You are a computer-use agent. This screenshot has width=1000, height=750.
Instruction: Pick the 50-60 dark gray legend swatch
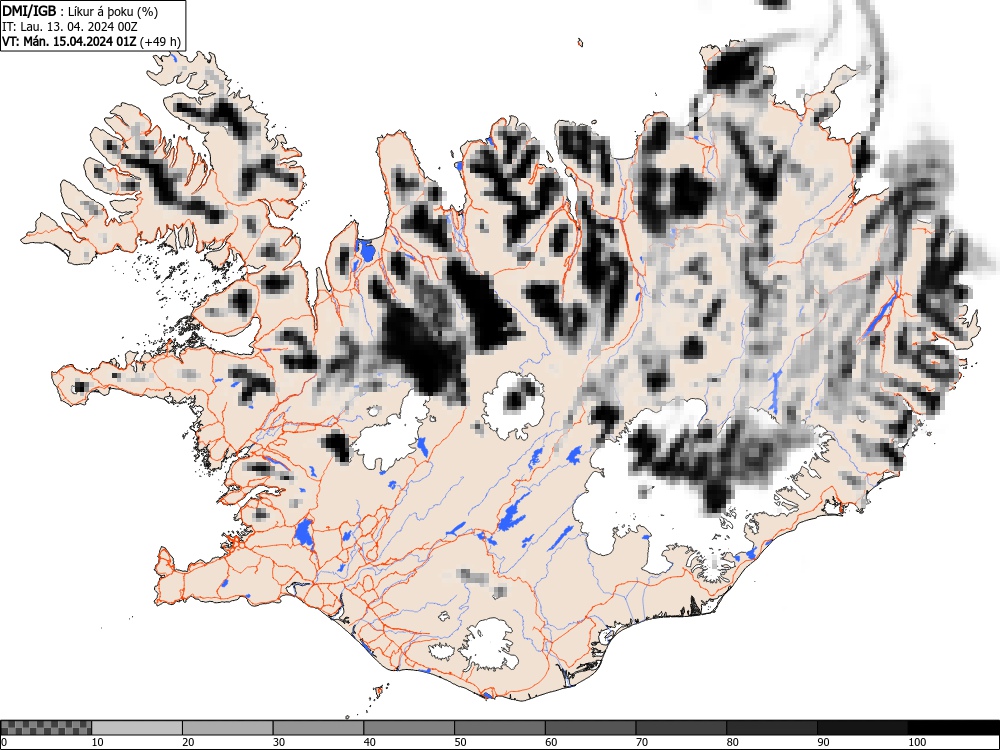click(500, 727)
